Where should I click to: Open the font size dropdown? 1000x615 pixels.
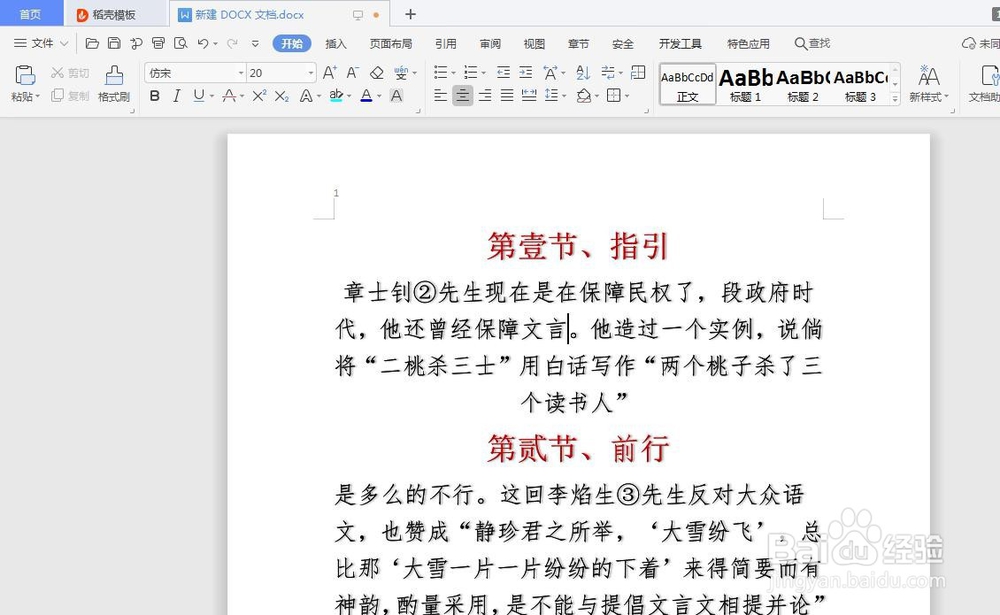(x=309, y=72)
